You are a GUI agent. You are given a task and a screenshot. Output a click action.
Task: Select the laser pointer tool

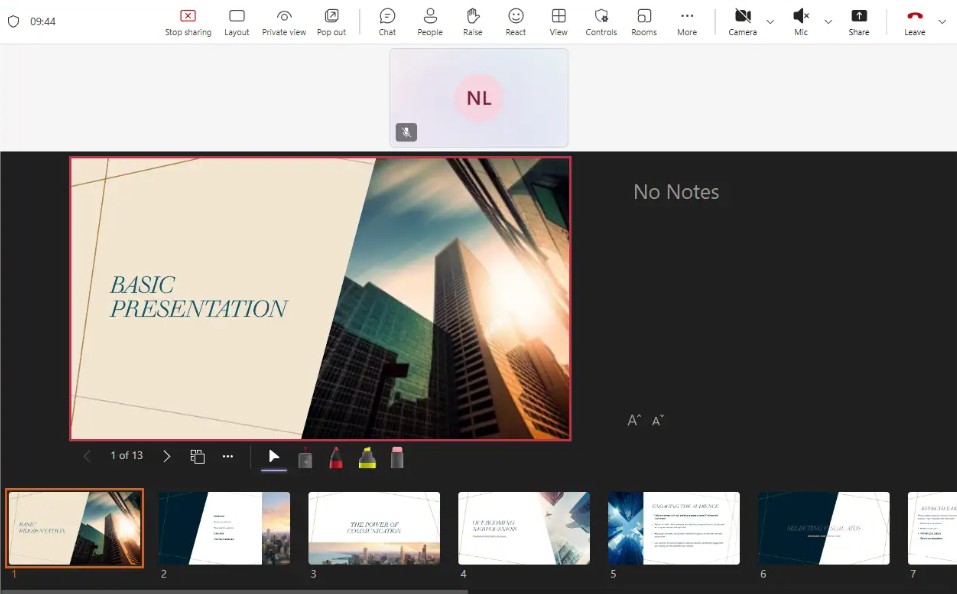[305, 458]
